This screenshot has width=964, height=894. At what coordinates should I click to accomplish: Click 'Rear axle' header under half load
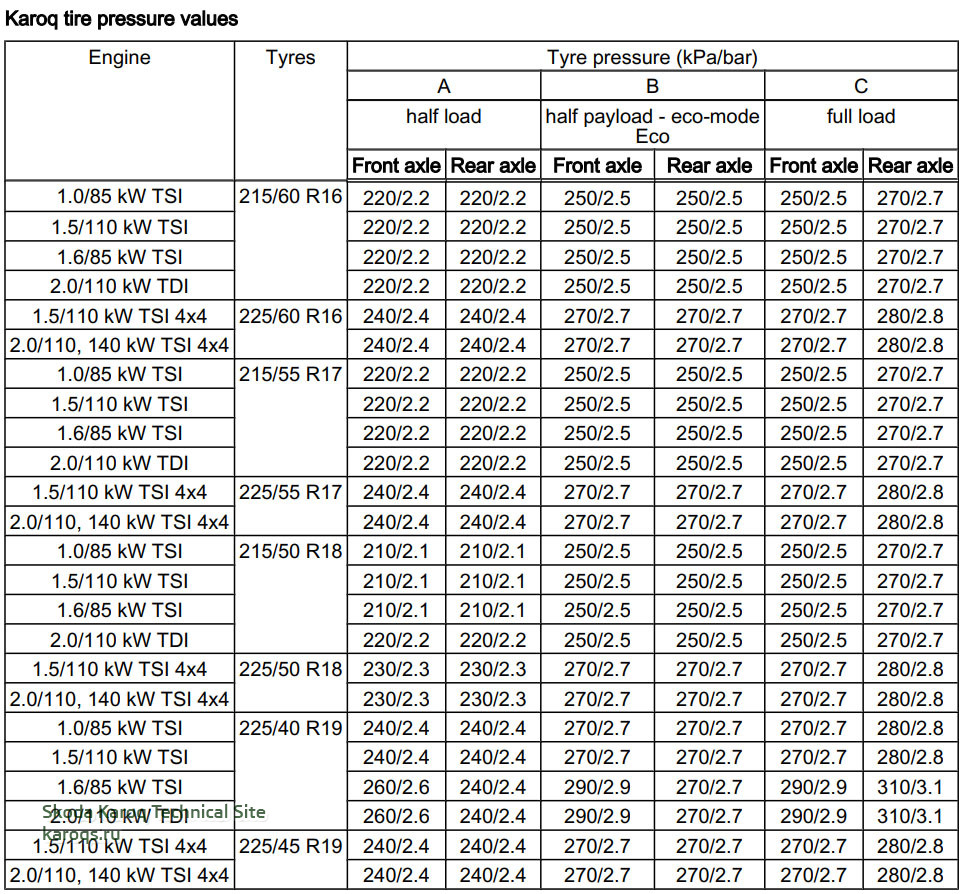tap(493, 165)
